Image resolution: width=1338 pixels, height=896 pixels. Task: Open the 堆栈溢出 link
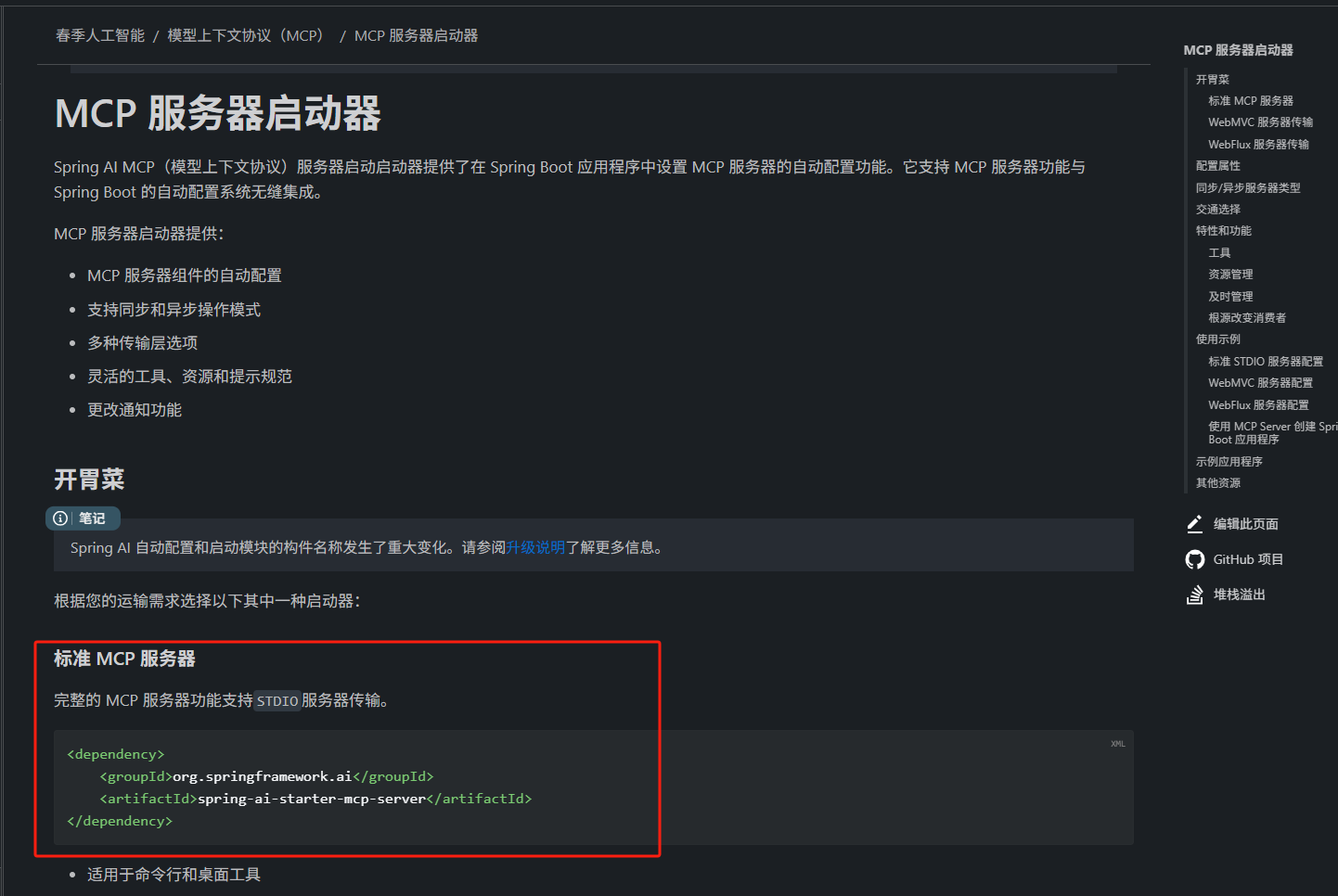click(1240, 595)
